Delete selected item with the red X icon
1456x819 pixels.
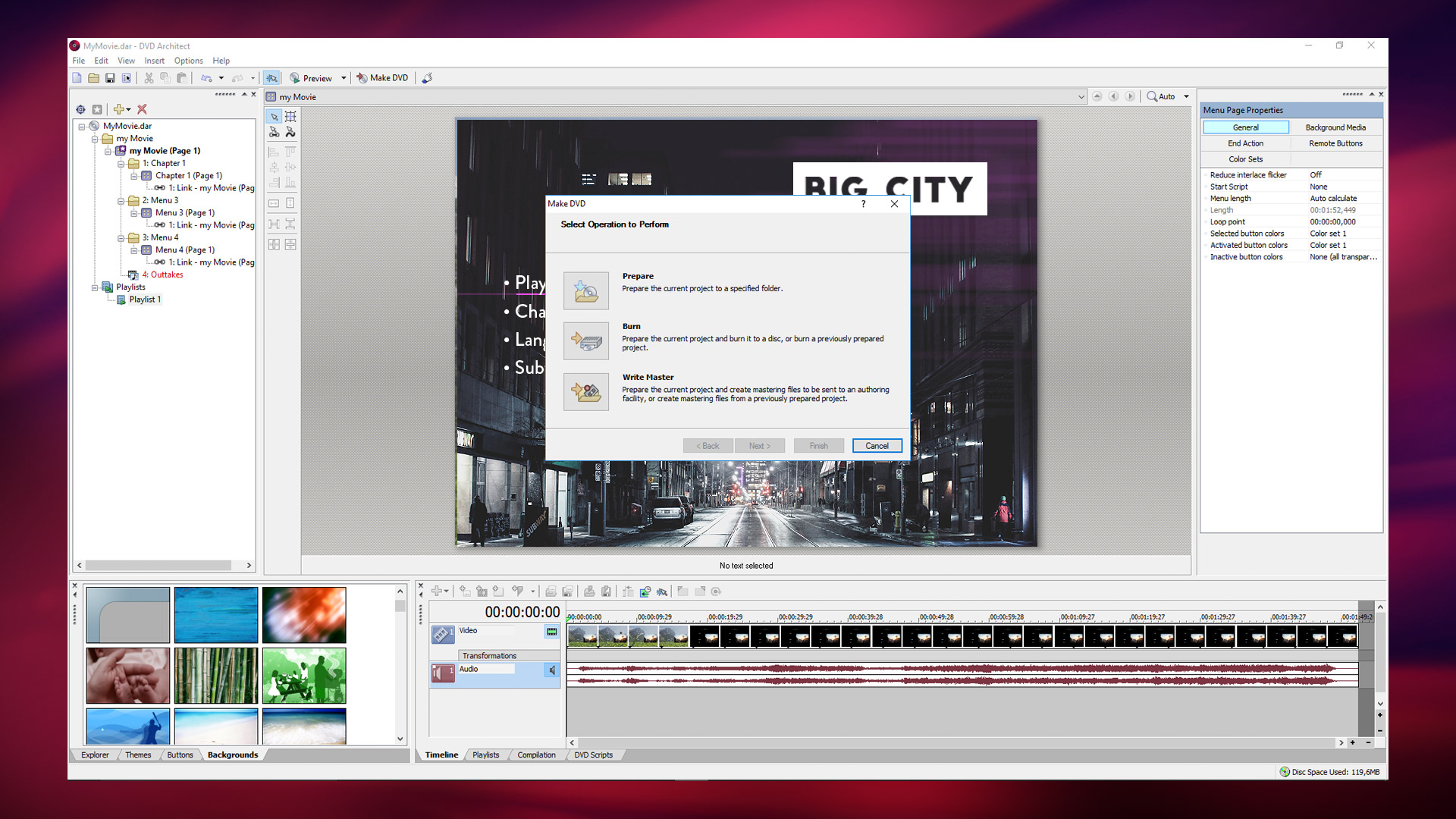click(142, 109)
